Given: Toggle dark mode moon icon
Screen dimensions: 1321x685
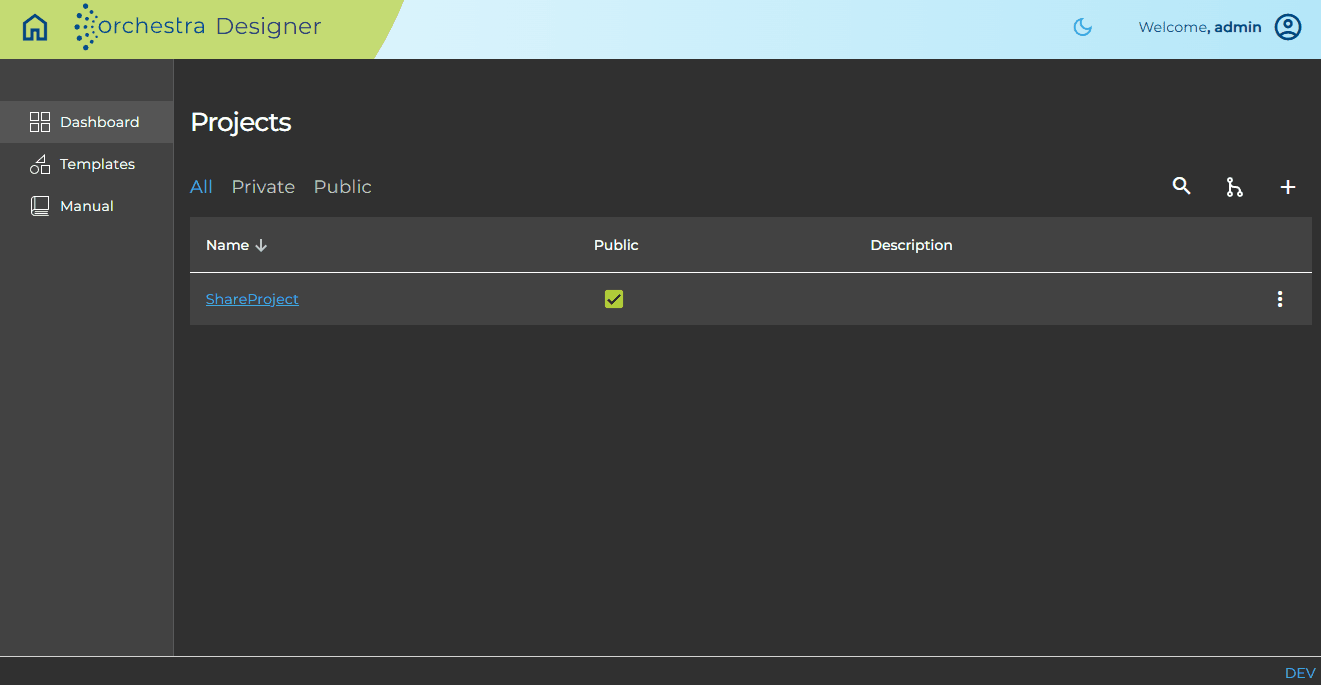Looking at the screenshot, I should pyautogui.click(x=1082, y=27).
